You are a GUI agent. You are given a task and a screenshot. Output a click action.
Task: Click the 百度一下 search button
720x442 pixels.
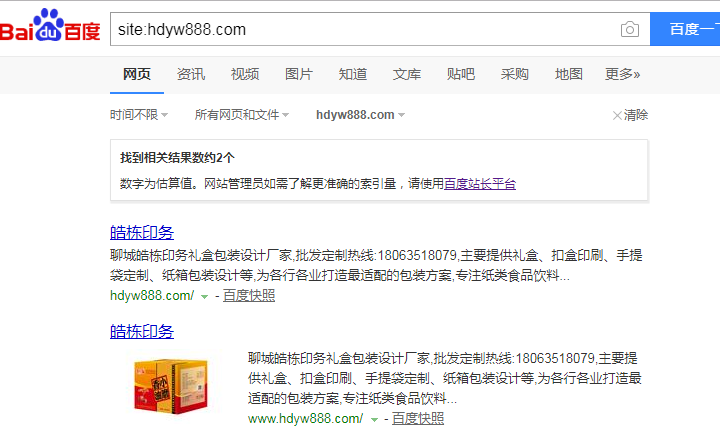click(685, 29)
